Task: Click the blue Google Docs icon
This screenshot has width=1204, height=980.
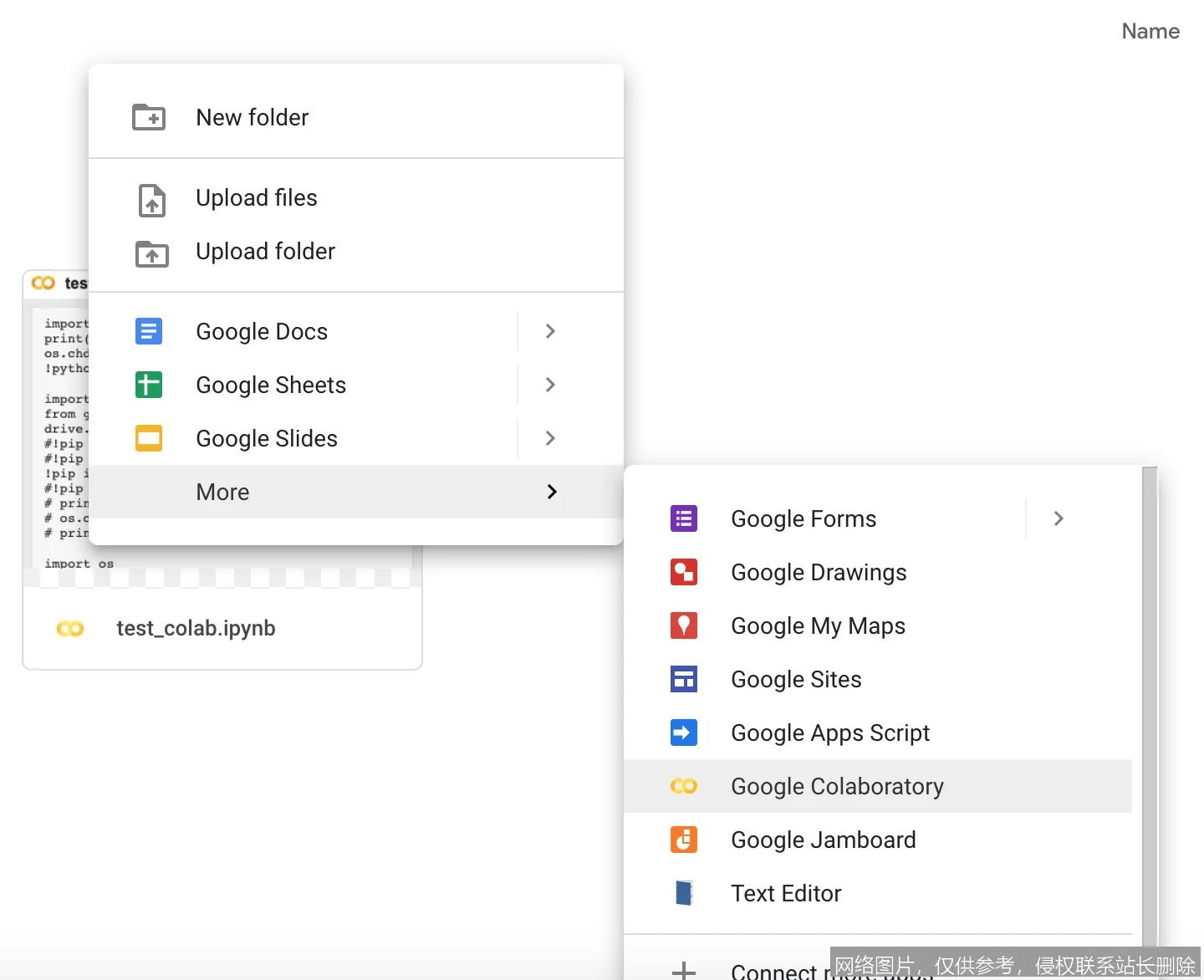Action: [x=149, y=331]
